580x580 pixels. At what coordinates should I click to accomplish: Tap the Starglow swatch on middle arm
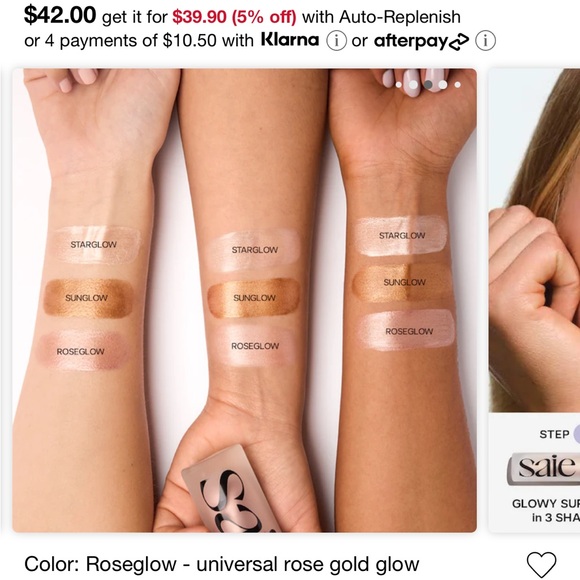click(254, 250)
